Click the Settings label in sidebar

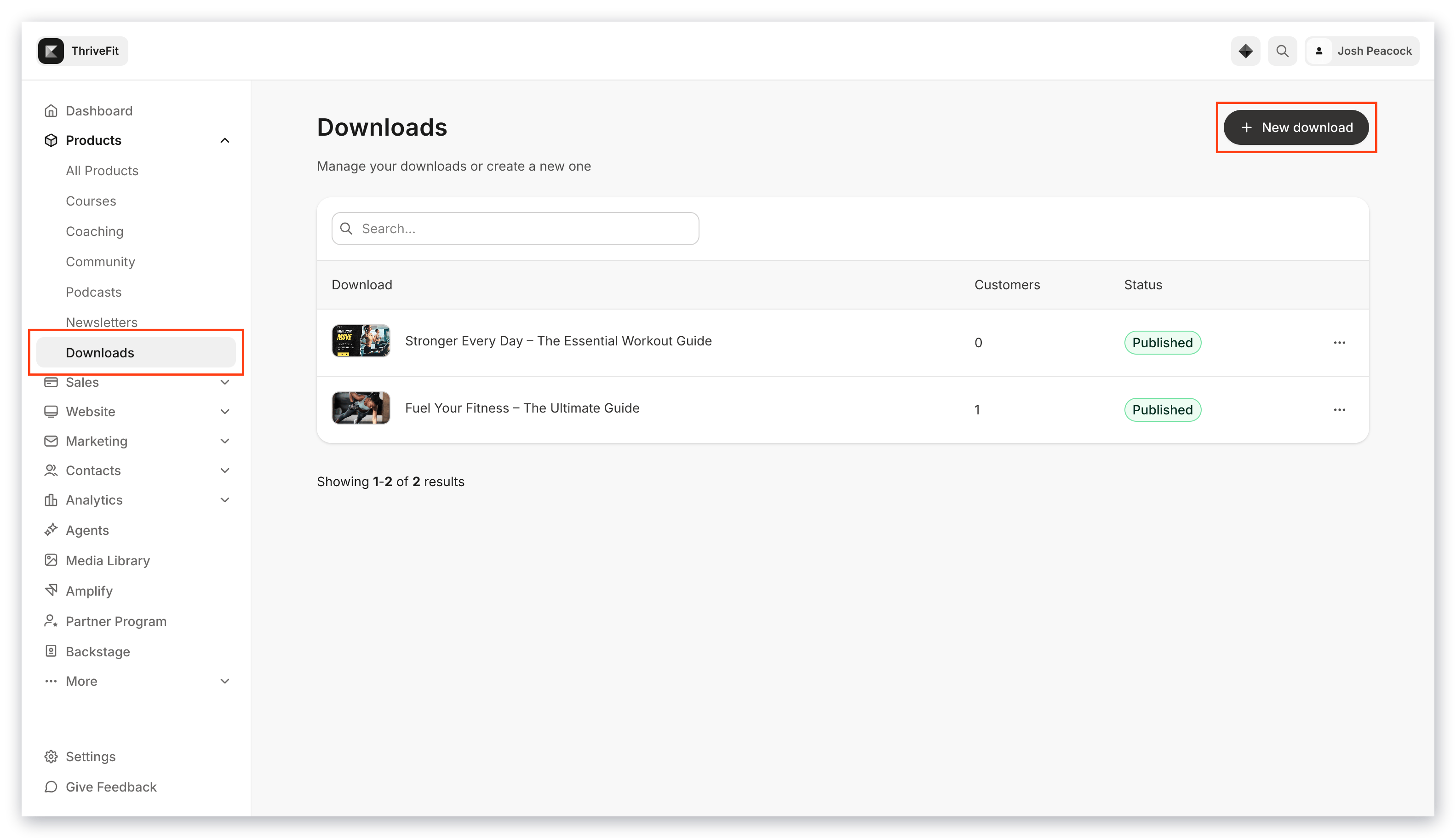tap(90, 756)
